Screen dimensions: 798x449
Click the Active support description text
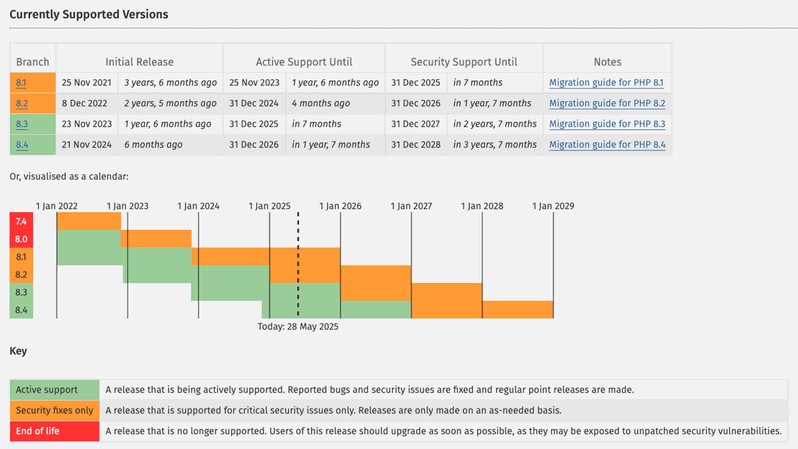pos(369,390)
